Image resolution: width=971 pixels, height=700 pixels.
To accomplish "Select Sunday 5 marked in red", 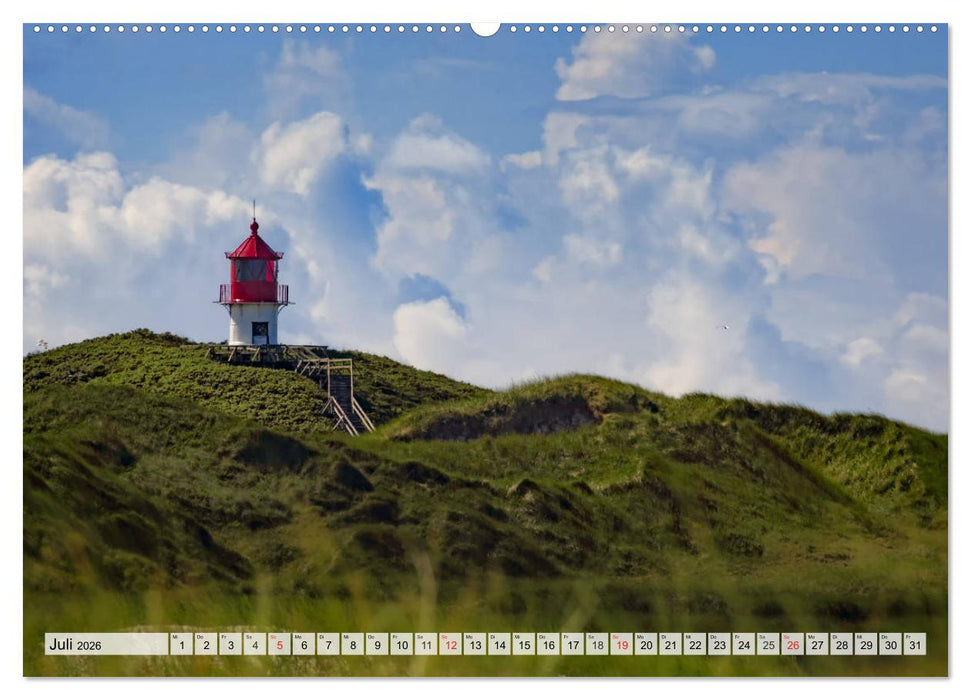I will tap(279, 644).
